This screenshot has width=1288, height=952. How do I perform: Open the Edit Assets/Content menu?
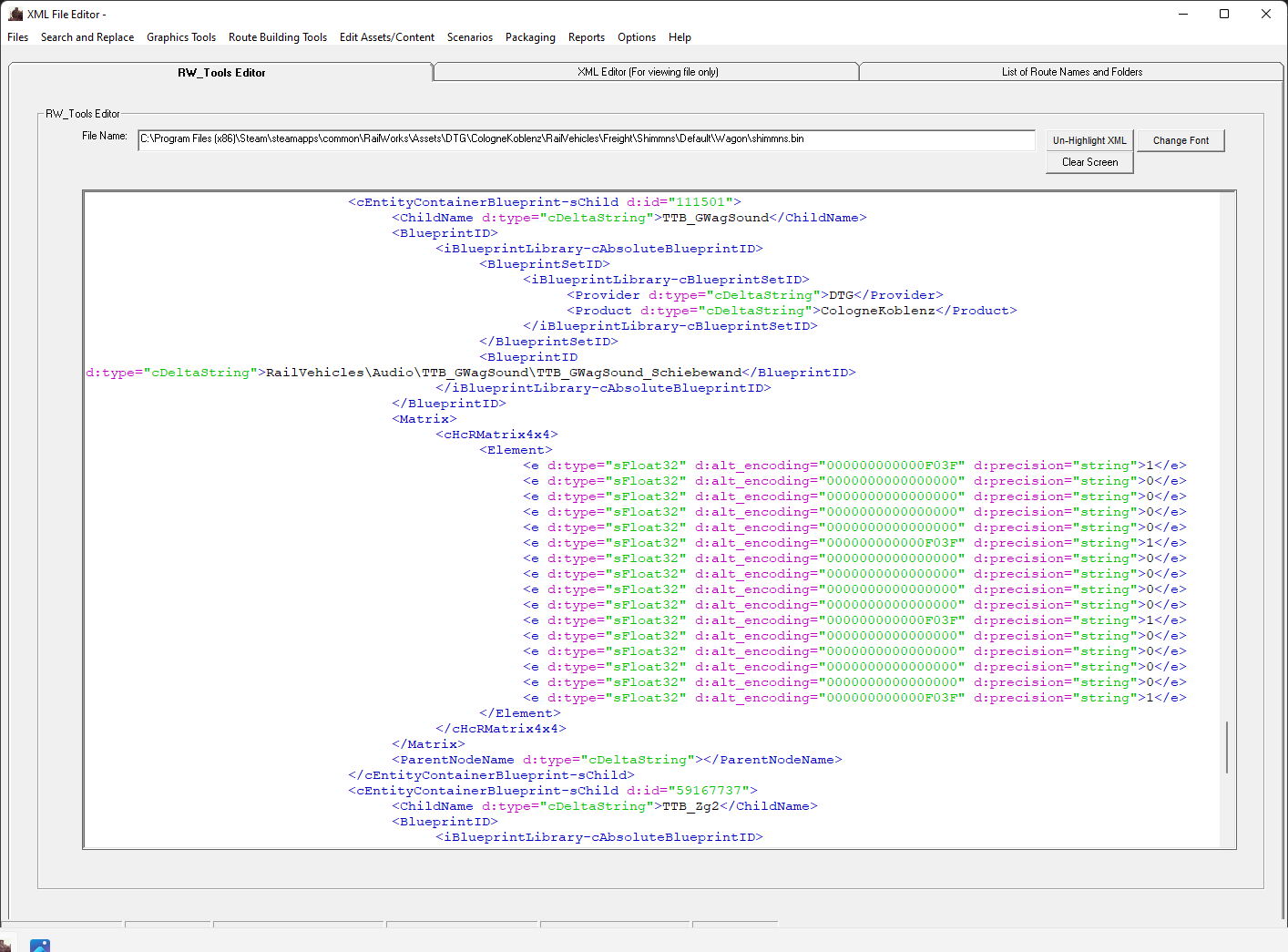pyautogui.click(x=387, y=37)
